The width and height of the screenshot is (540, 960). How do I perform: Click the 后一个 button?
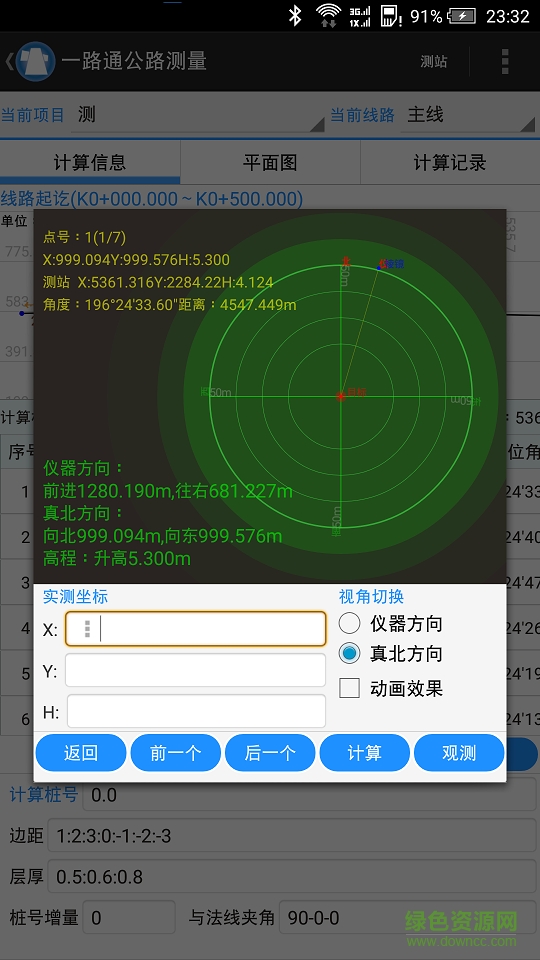(270, 752)
